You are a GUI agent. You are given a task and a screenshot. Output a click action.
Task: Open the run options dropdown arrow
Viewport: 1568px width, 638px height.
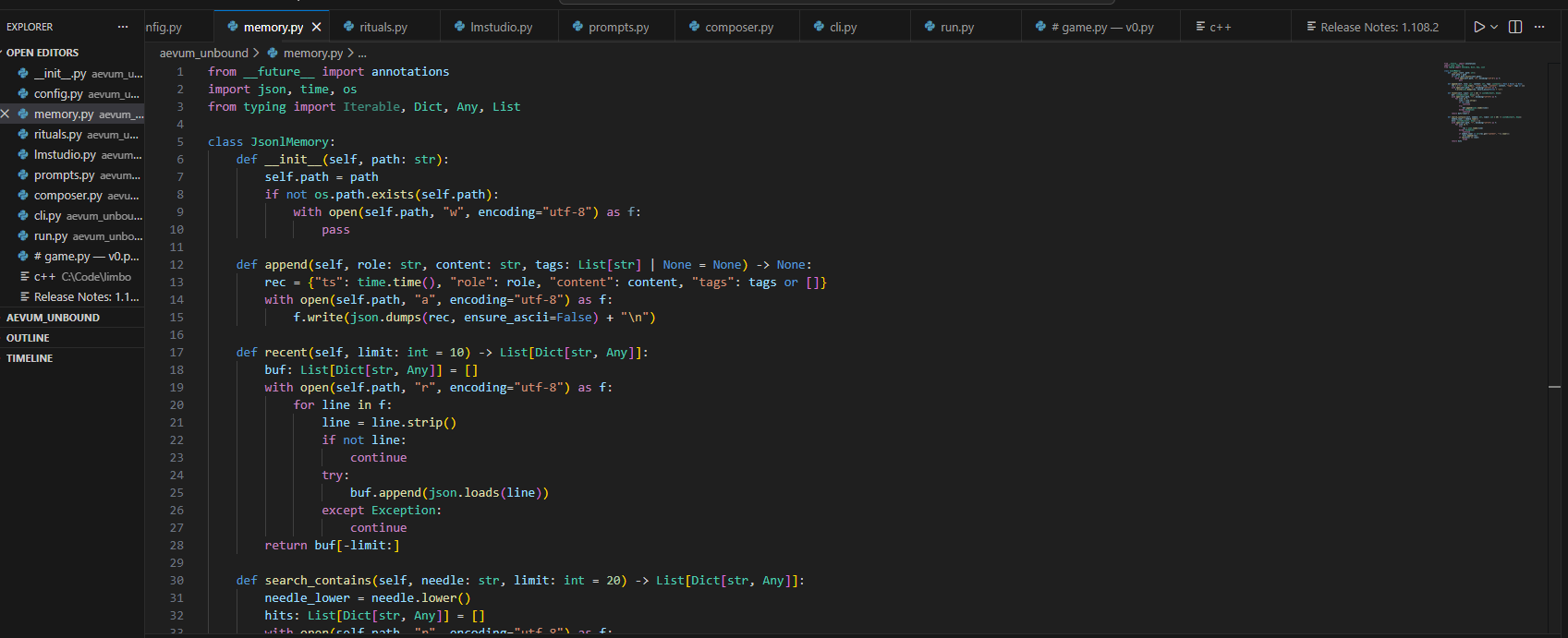click(1494, 27)
